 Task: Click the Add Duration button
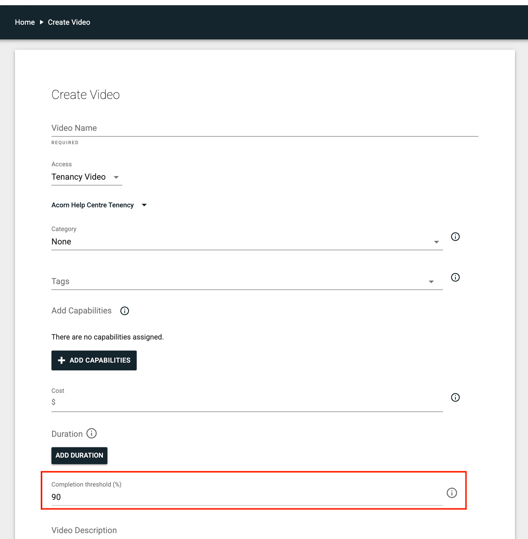pos(79,455)
